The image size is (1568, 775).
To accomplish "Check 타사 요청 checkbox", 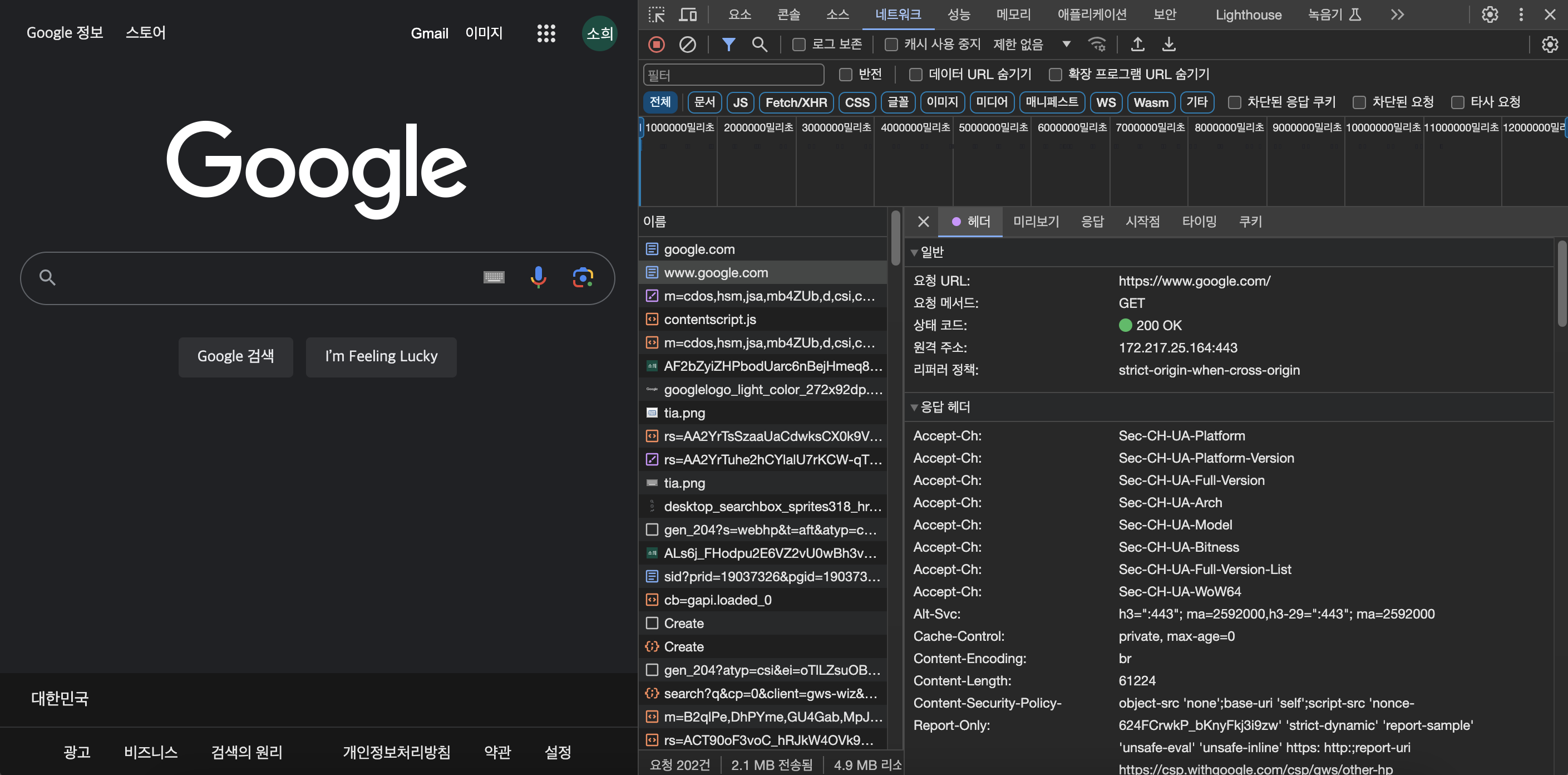I will [1457, 102].
